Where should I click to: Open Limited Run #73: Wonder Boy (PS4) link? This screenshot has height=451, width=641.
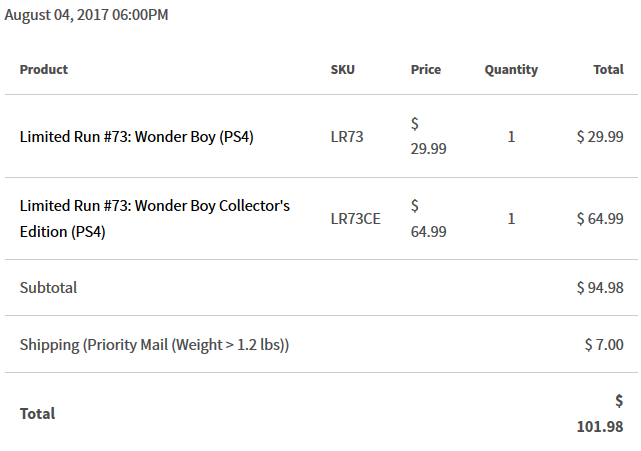click(137, 137)
